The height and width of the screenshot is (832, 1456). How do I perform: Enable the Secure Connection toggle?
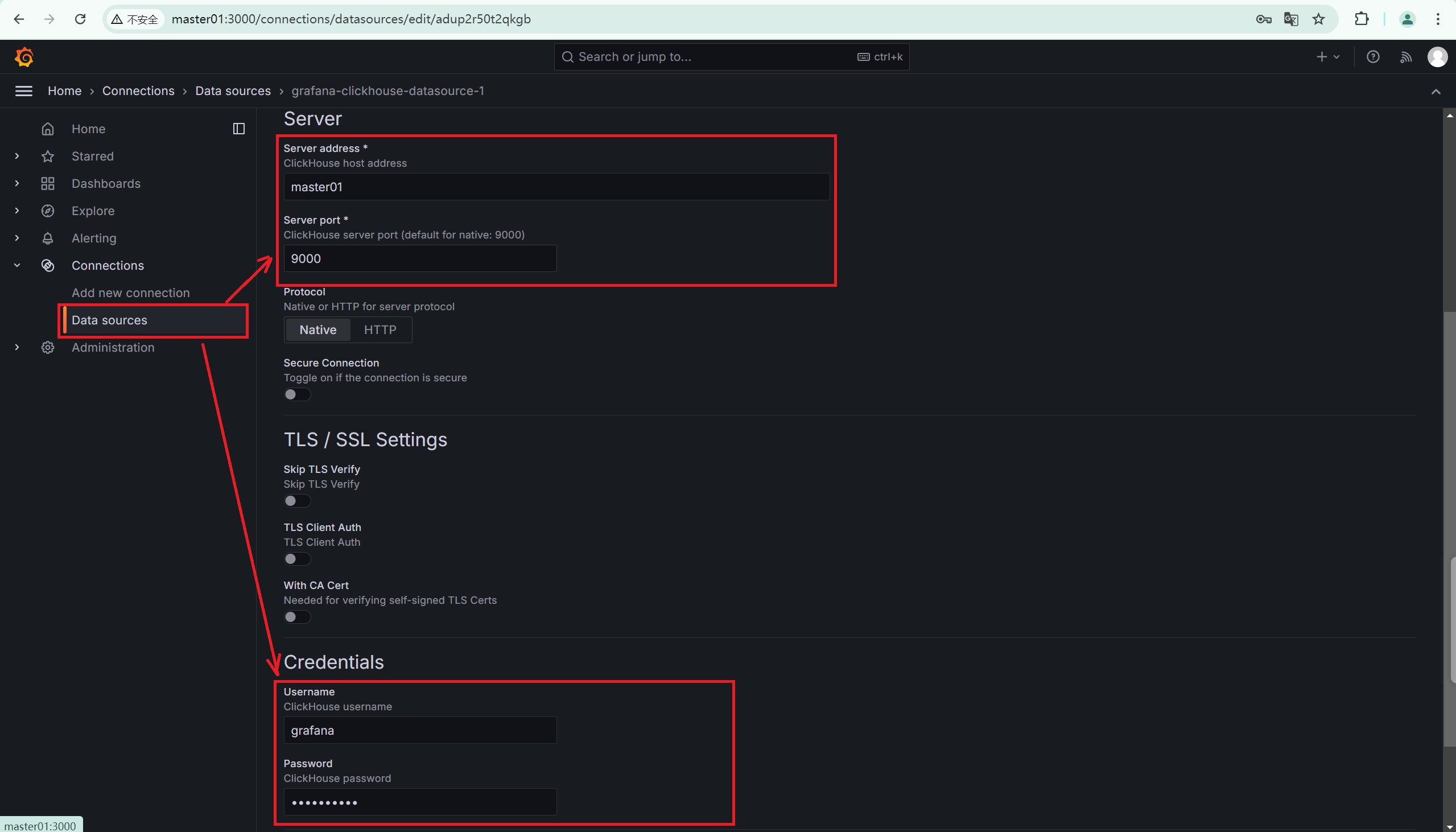(297, 395)
